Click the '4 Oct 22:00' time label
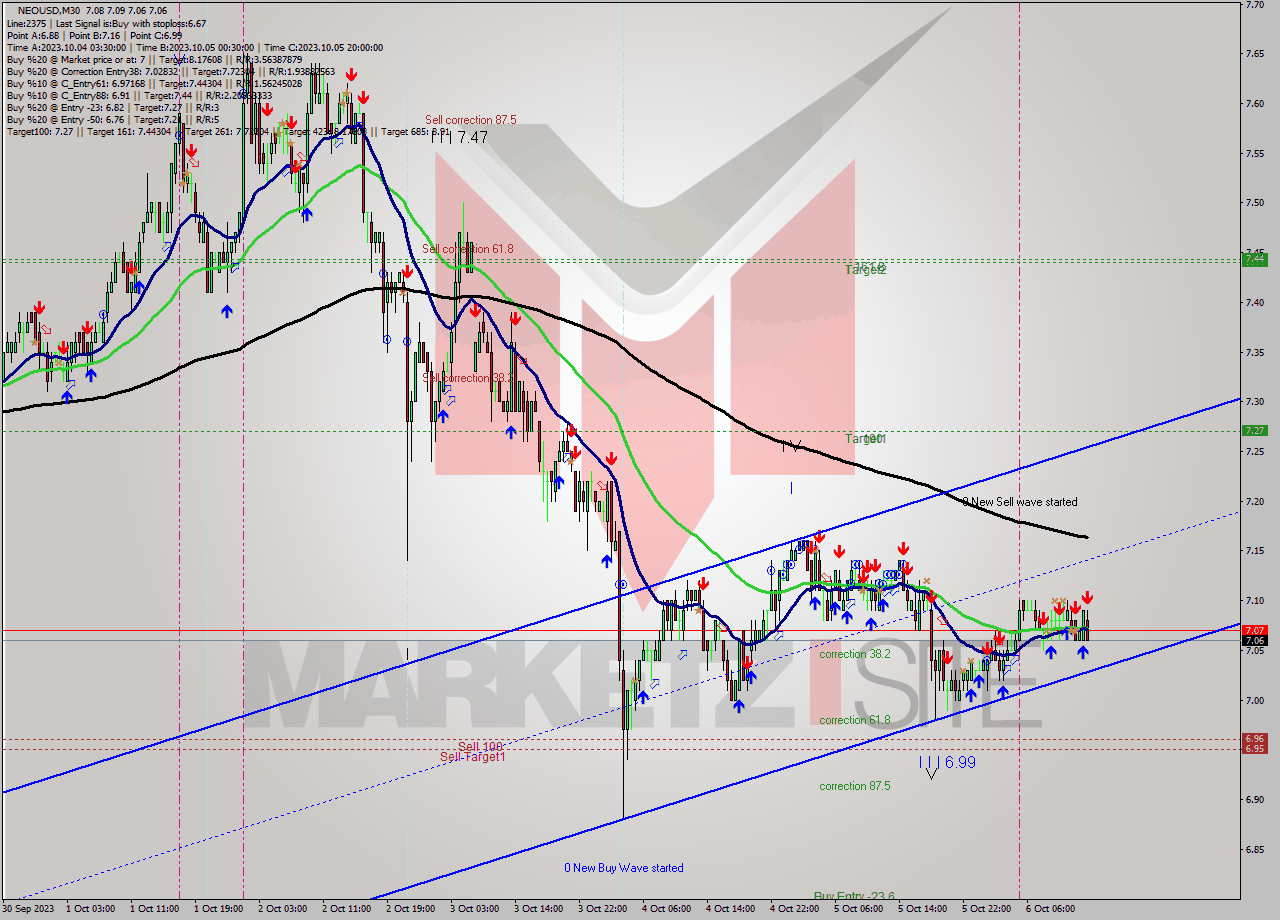The image size is (1280, 920). [795, 909]
